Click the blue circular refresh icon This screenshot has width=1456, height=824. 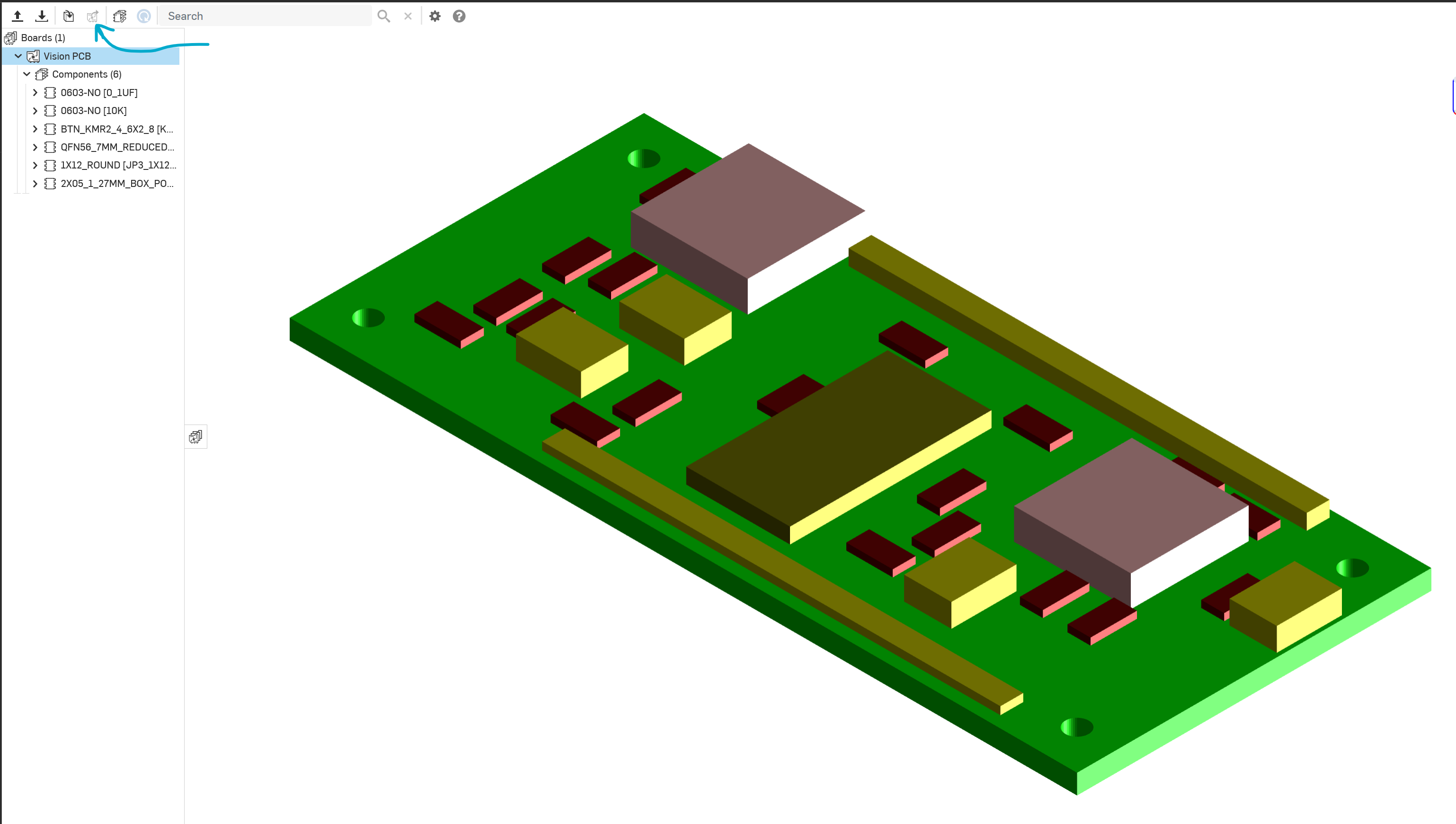(144, 16)
